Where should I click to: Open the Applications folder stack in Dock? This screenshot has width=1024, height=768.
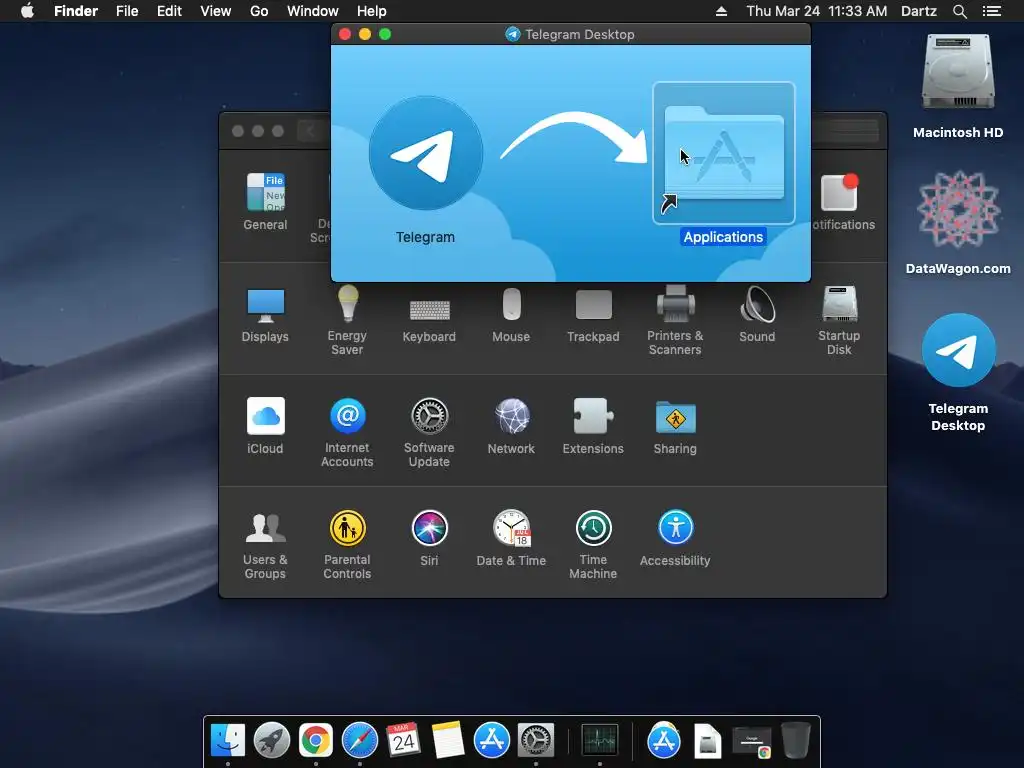664,741
